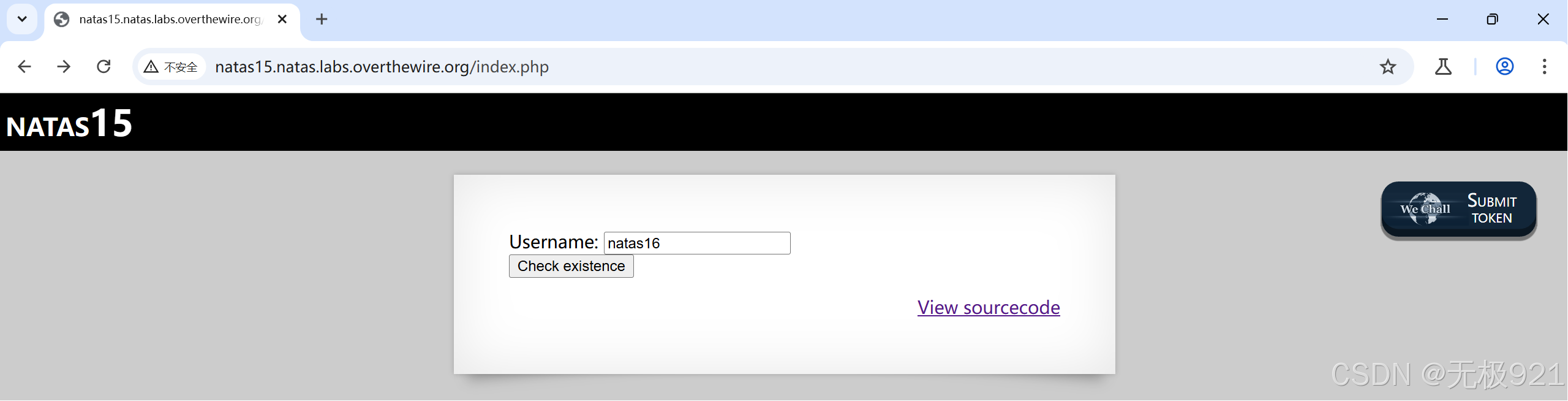
Task: Restore down the browser window
Action: click(1493, 19)
